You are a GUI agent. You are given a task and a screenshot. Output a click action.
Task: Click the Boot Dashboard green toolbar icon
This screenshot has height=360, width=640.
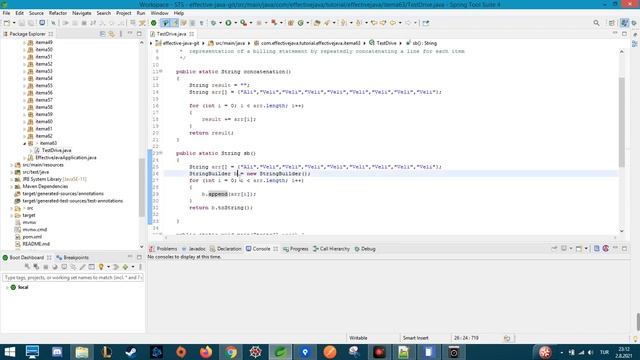coord(153,23)
